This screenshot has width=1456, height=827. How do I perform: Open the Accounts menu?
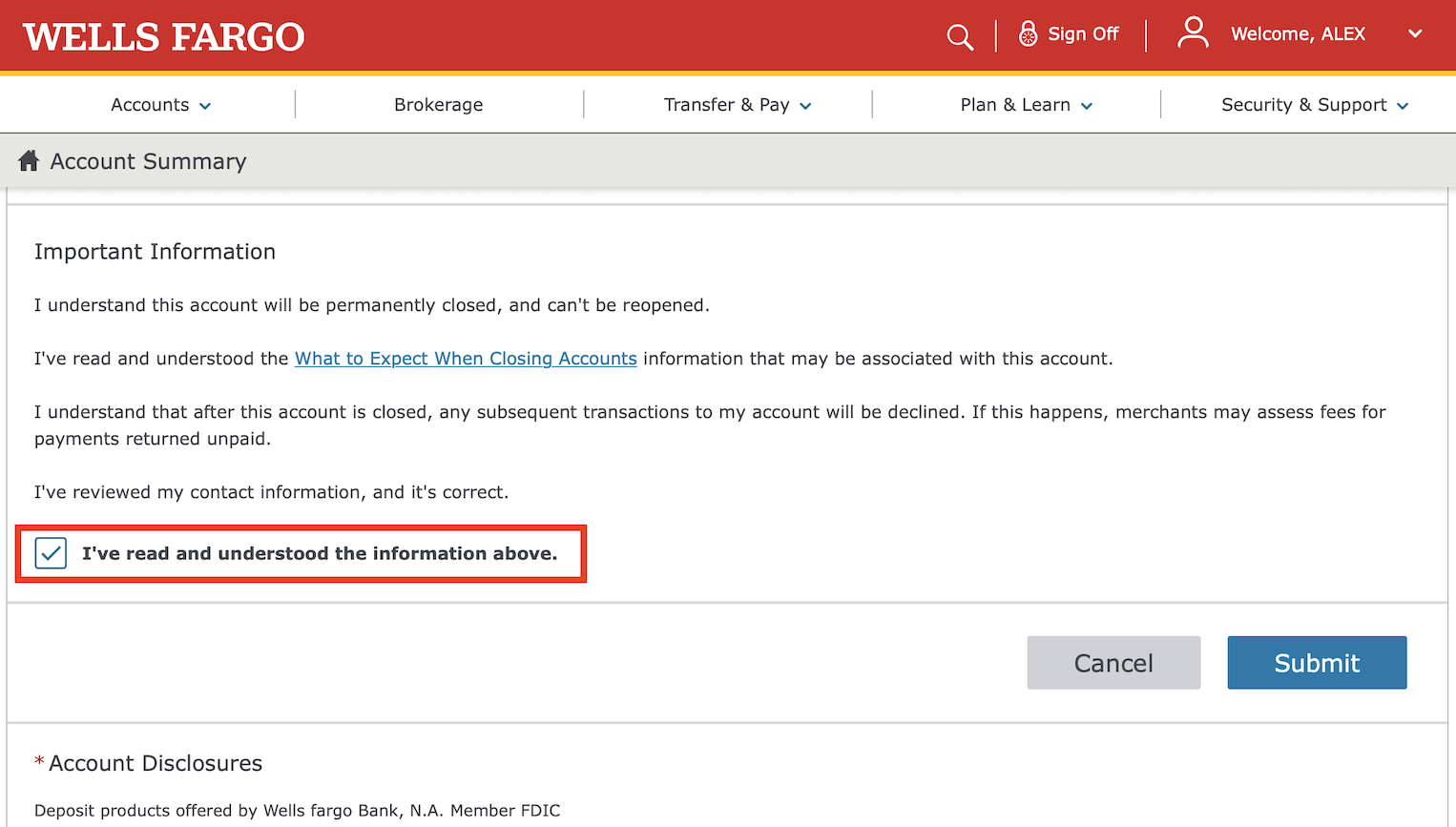(150, 105)
